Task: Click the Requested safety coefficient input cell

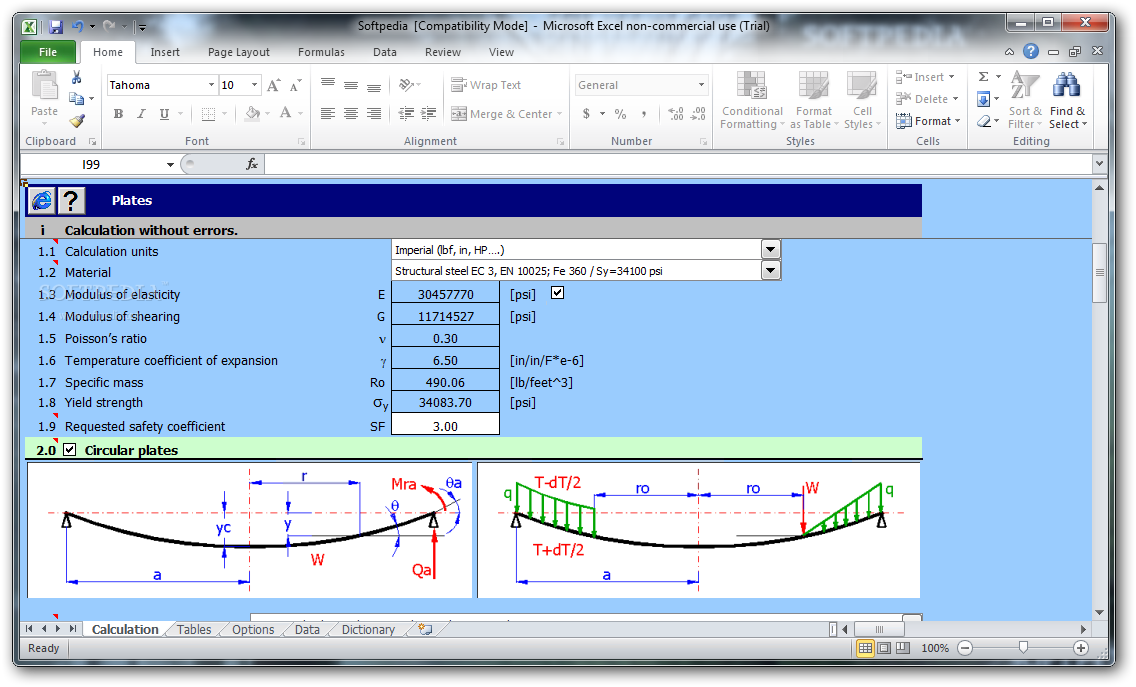Action: pyautogui.click(x=446, y=426)
